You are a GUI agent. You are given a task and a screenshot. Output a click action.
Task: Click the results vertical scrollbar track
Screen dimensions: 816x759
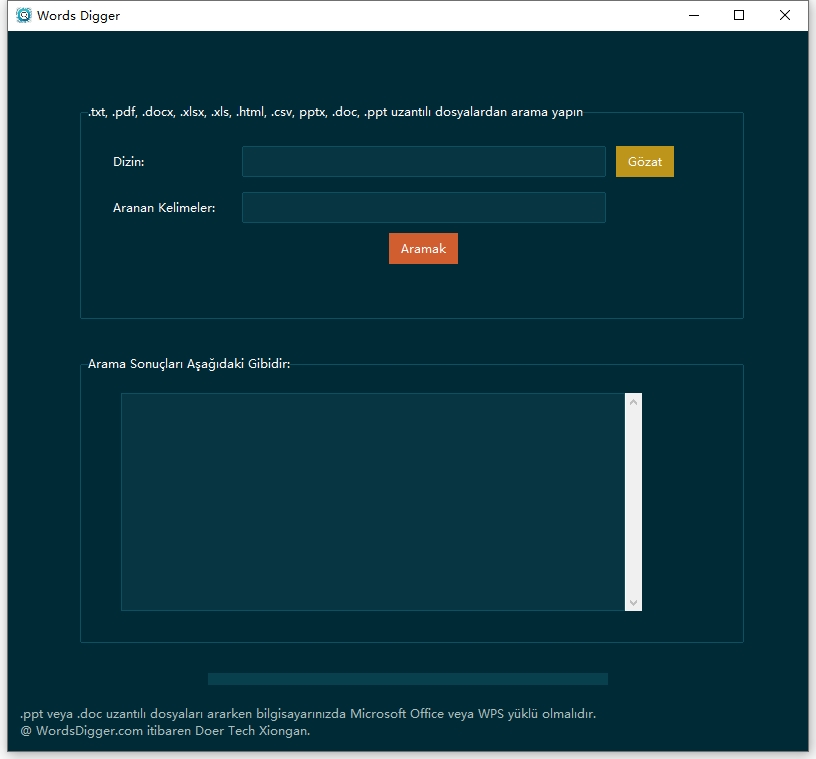pyautogui.click(x=633, y=500)
